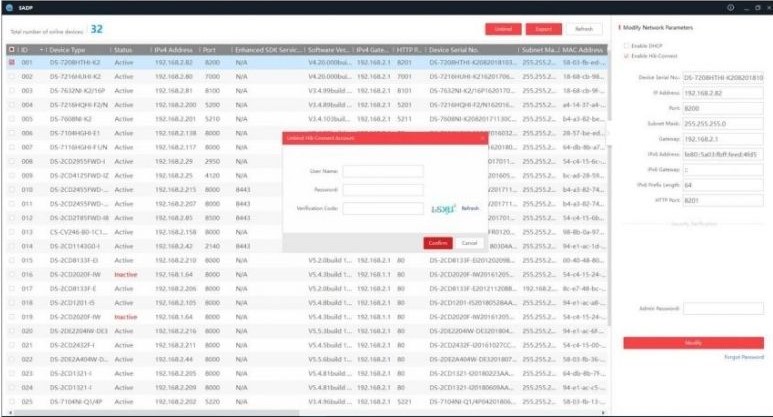Click software version V4.20.000 of row 001
This screenshot has width=773, height=417.
click(x=330, y=63)
